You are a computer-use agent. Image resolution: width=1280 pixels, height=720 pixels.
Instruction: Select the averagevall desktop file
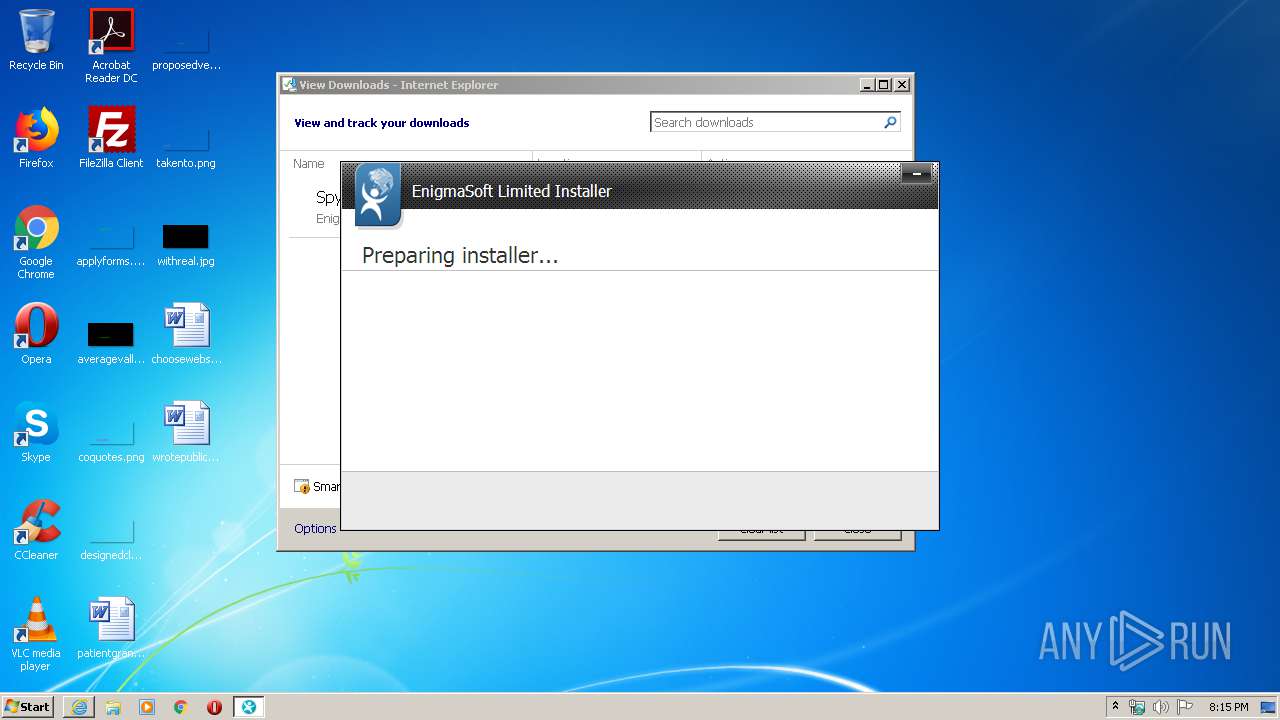pyautogui.click(x=111, y=342)
